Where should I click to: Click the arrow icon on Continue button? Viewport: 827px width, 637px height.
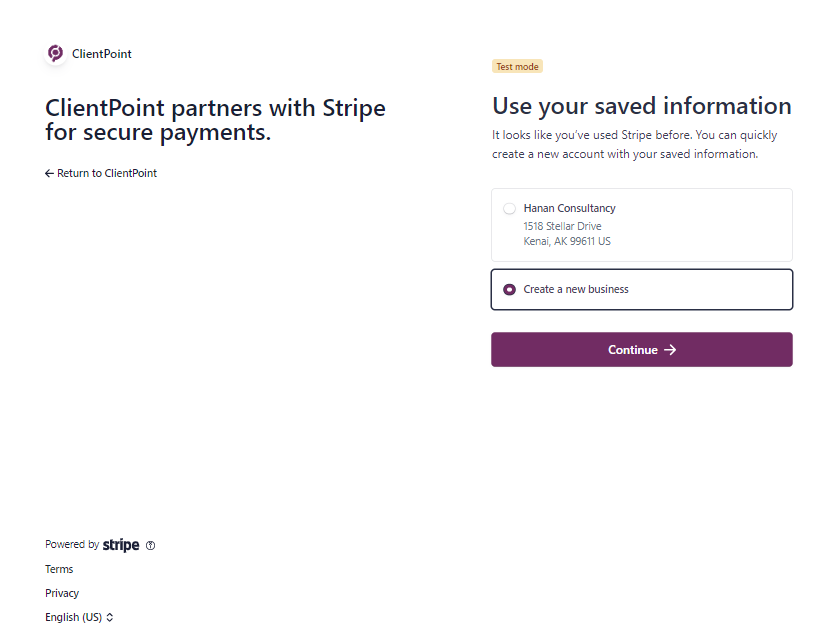(670, 350)
